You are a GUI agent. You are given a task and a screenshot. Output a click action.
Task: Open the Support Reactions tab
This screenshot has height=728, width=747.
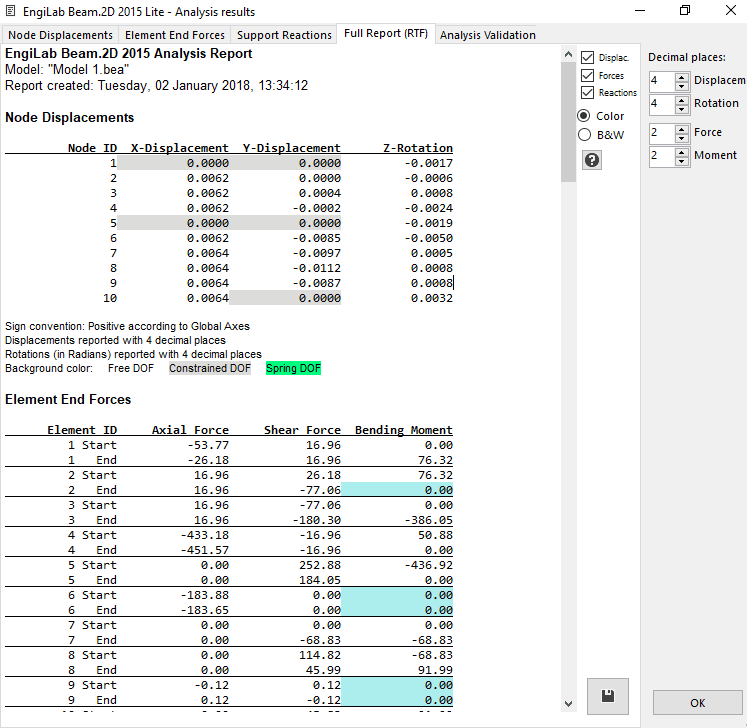coord(284,35)
